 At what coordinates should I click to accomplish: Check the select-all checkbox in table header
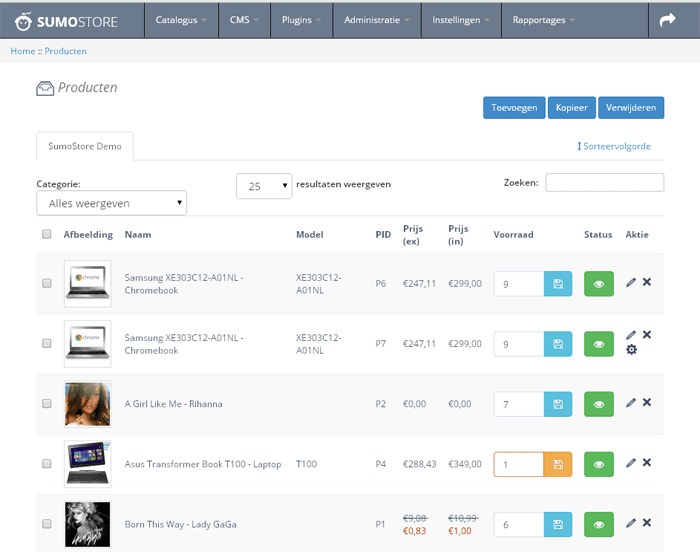coord(47,235)
